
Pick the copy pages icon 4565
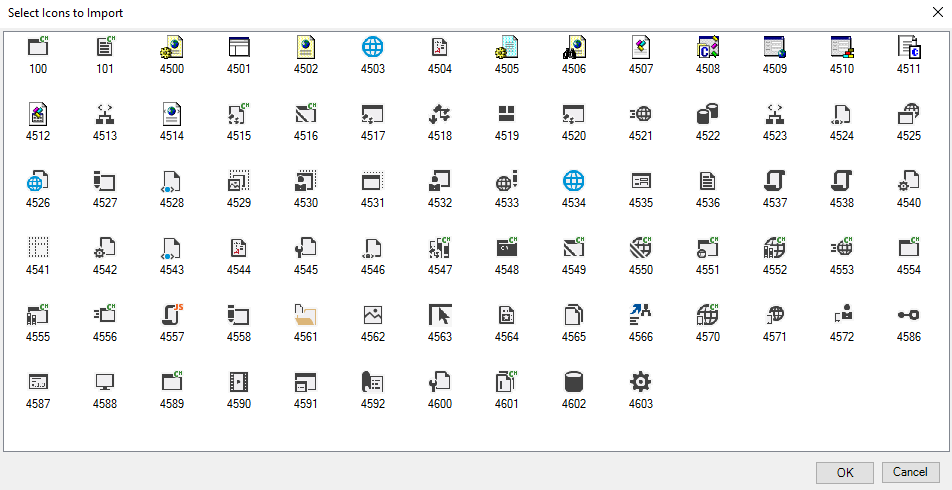click(574, 314)
